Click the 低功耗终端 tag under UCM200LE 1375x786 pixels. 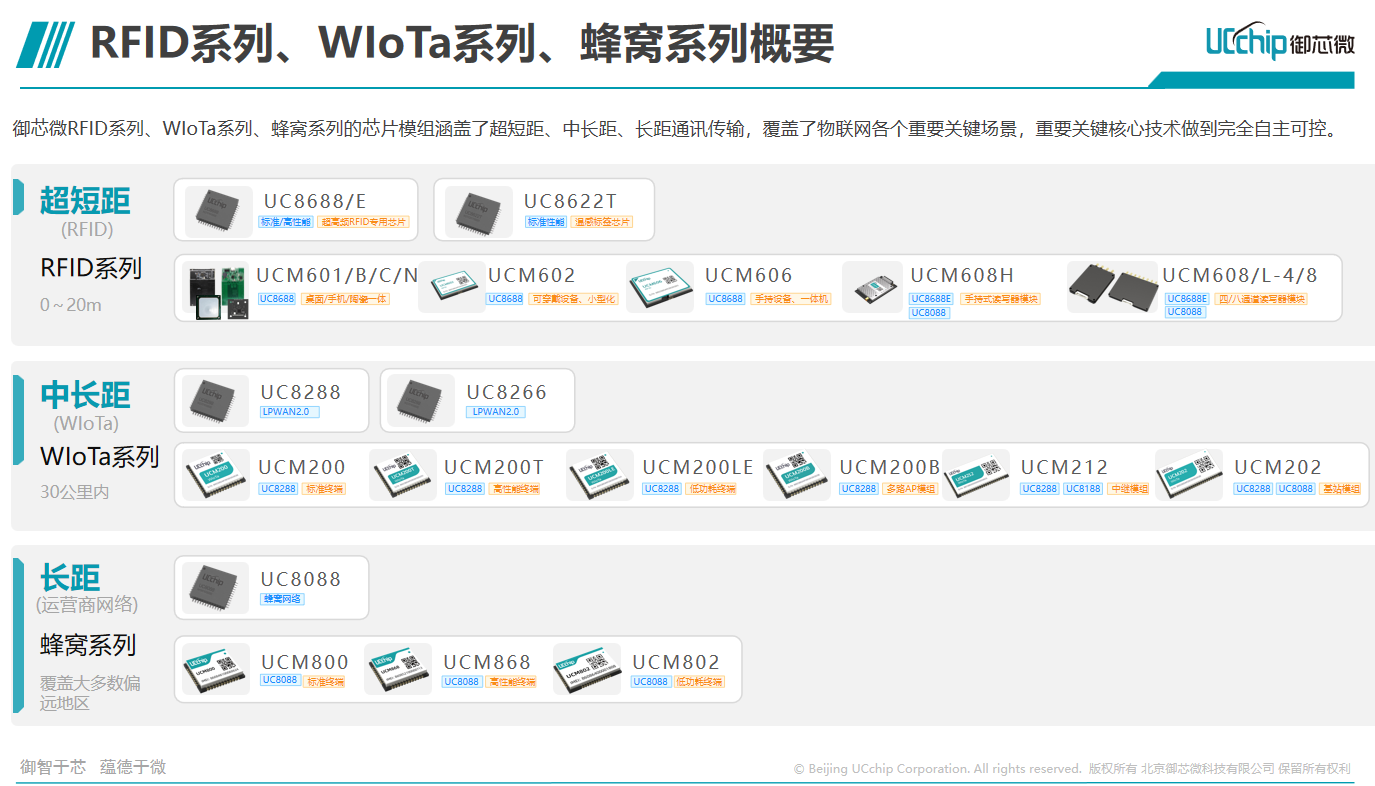(x=711, y=489)
